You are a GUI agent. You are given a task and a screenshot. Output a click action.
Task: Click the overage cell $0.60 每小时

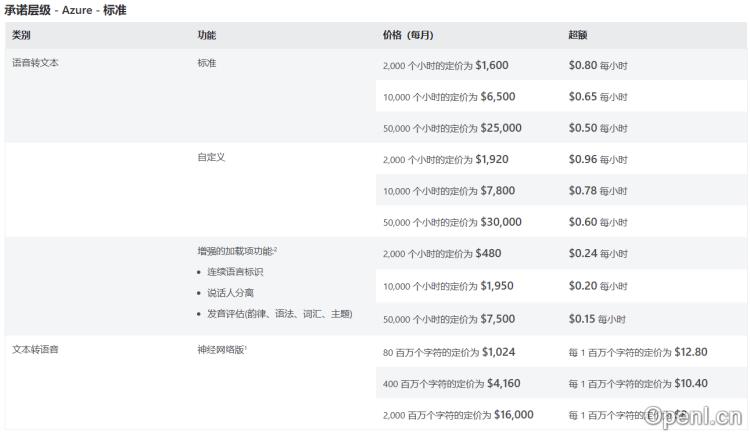pyautogui.click(x=598, y=222)
